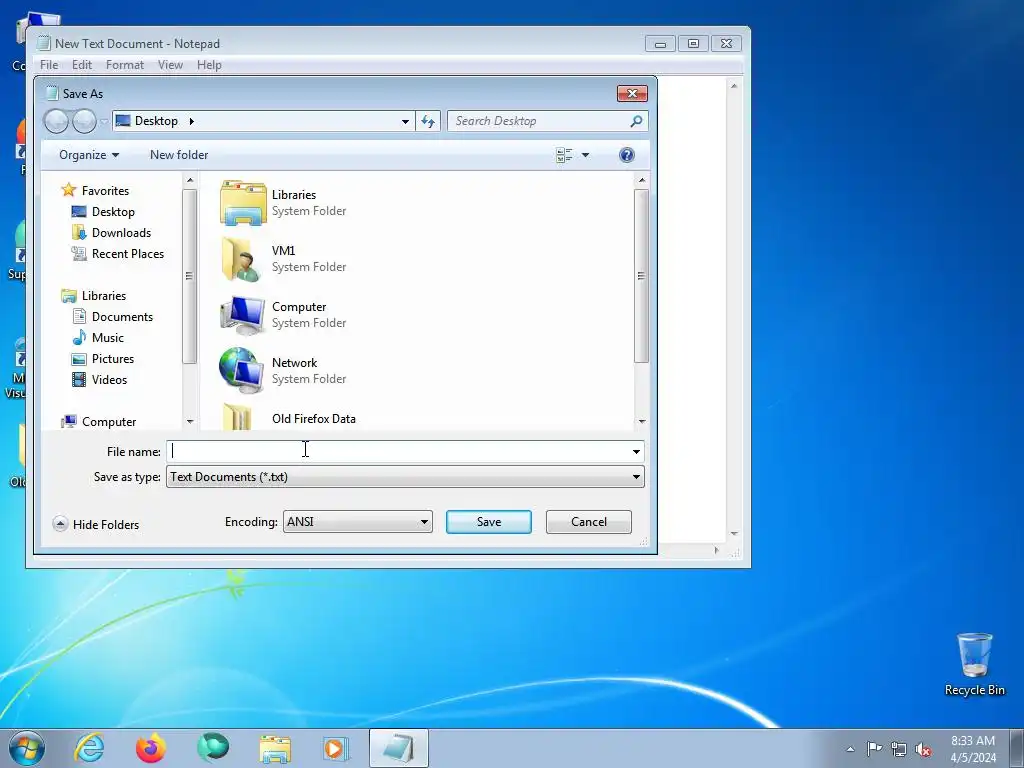The width and height of the screenshot is (1024, 768).
Task: Click the Save button
Action: click(488, 522)
